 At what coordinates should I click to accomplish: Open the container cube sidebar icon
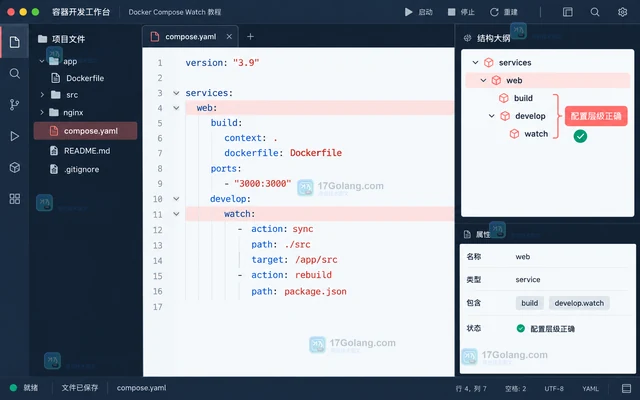(x=15, y=167)
